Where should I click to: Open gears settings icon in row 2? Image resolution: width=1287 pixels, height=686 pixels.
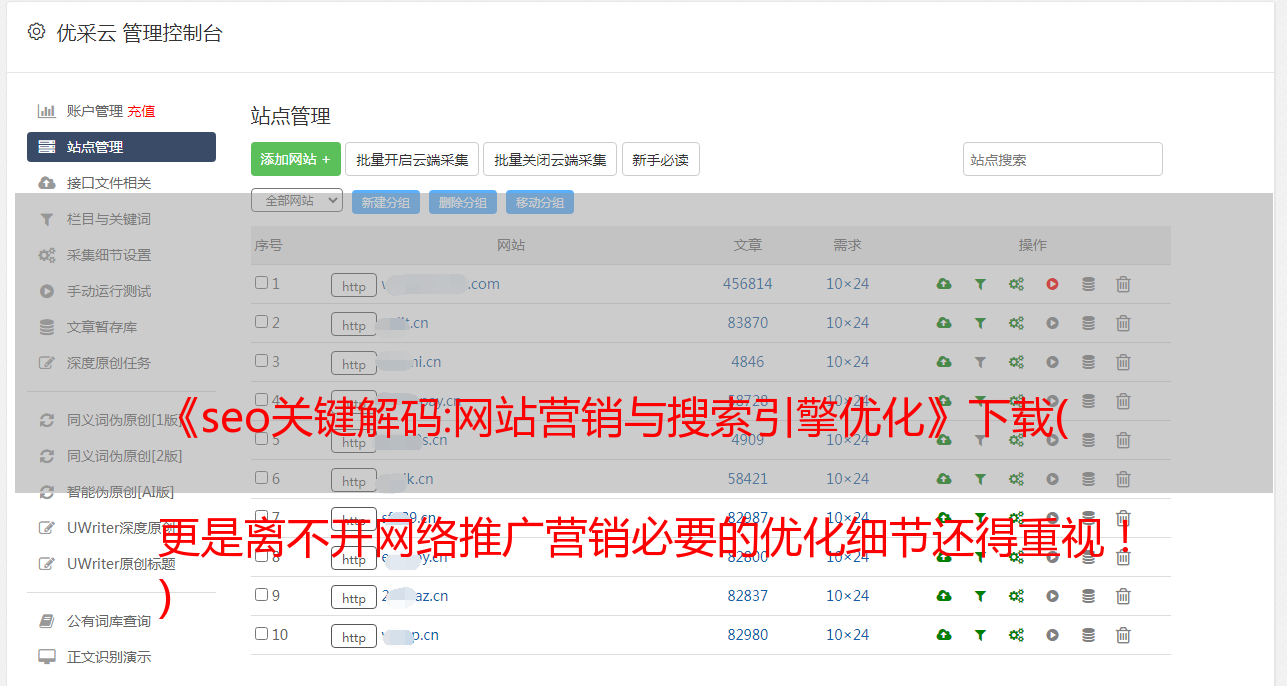1016,323
